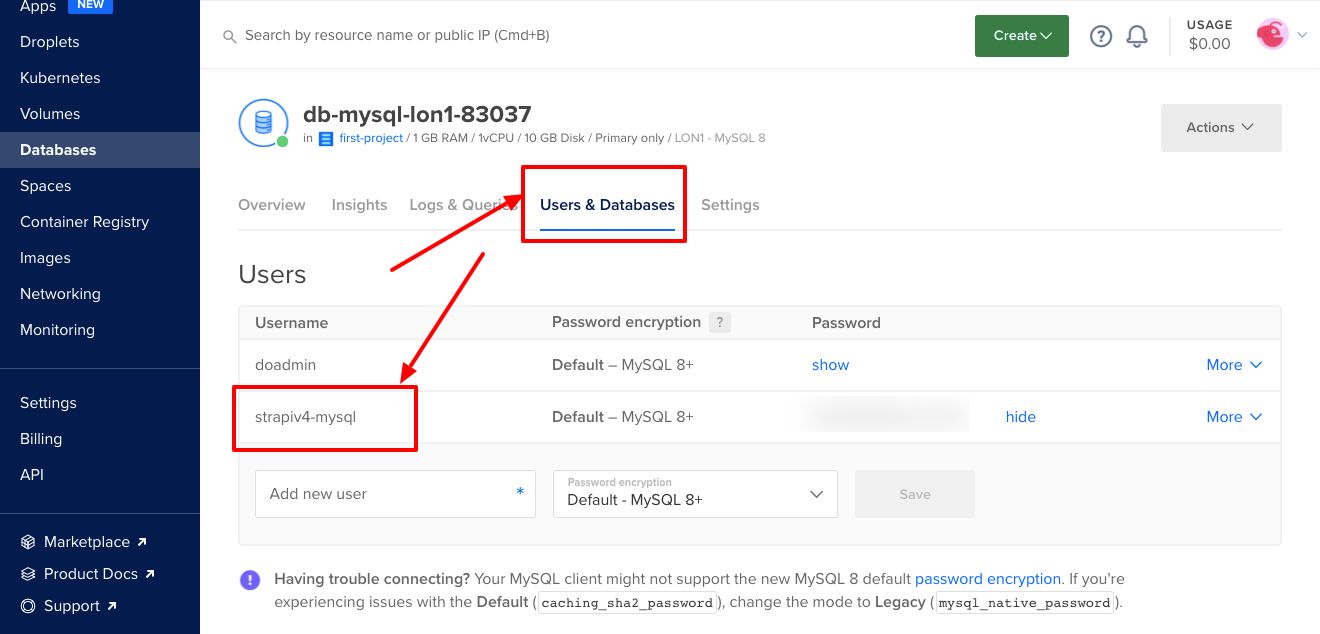Screen dimensions: 1320x634
Task: Click the user avatar icon
Action: [x=1272, y=35]
